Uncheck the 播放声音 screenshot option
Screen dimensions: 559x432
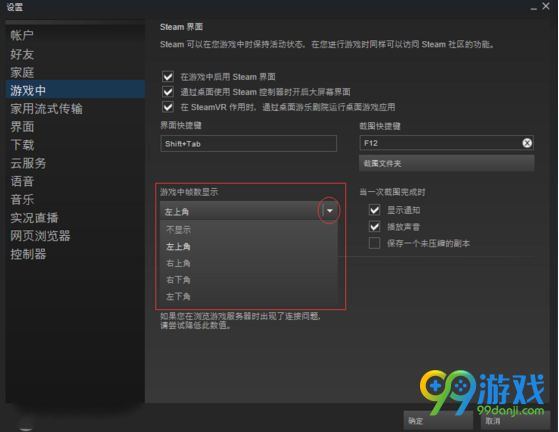(x=374, y=227)
